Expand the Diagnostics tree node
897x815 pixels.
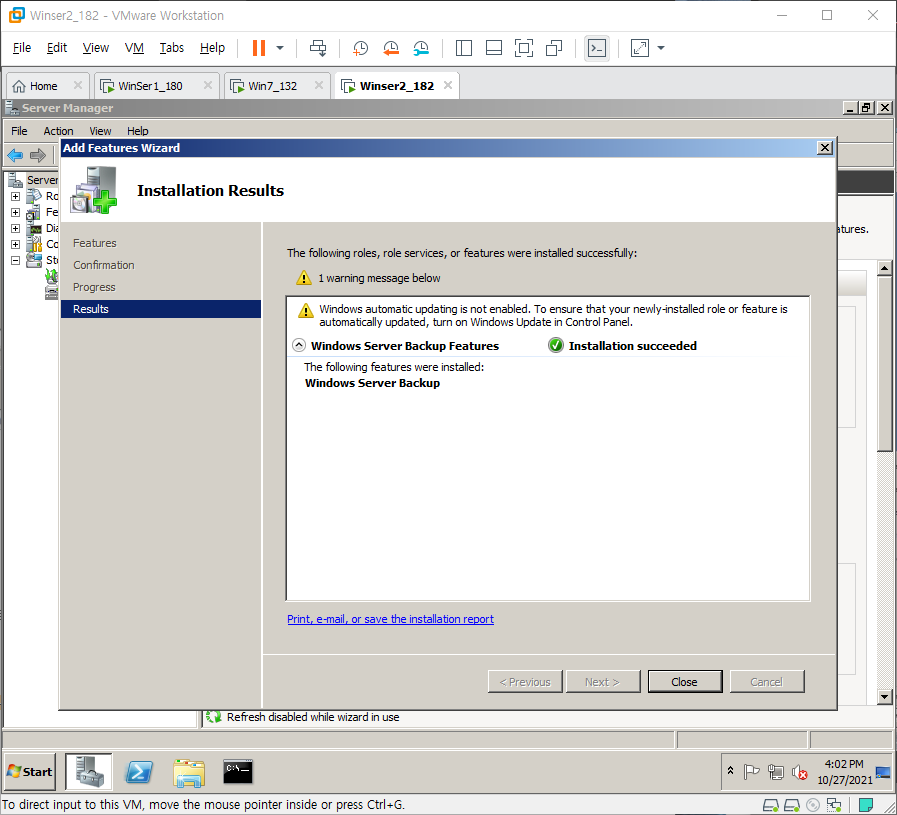(15, 228)
